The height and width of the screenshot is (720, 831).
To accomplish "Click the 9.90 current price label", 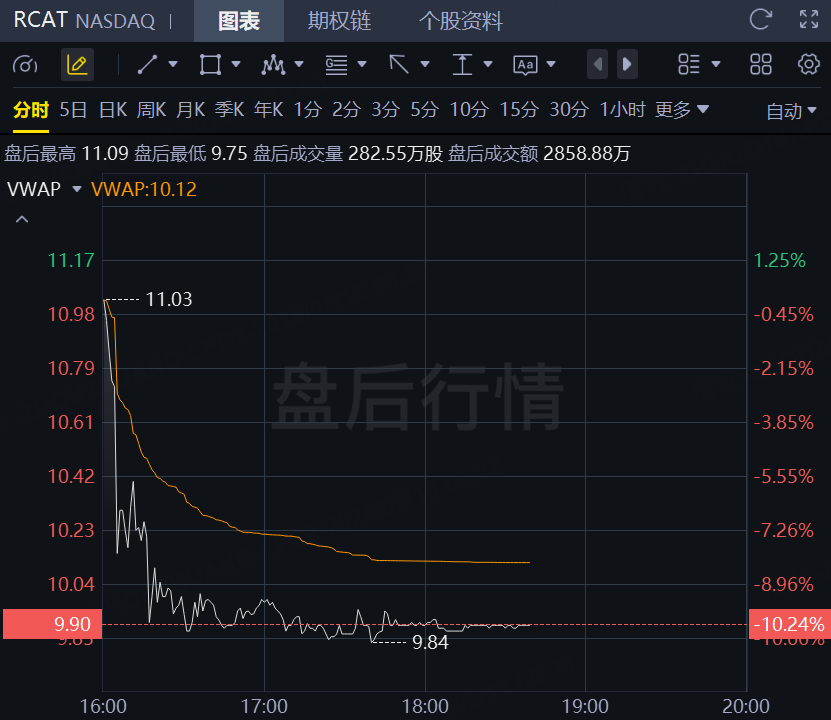I will (x=52, y=624).
